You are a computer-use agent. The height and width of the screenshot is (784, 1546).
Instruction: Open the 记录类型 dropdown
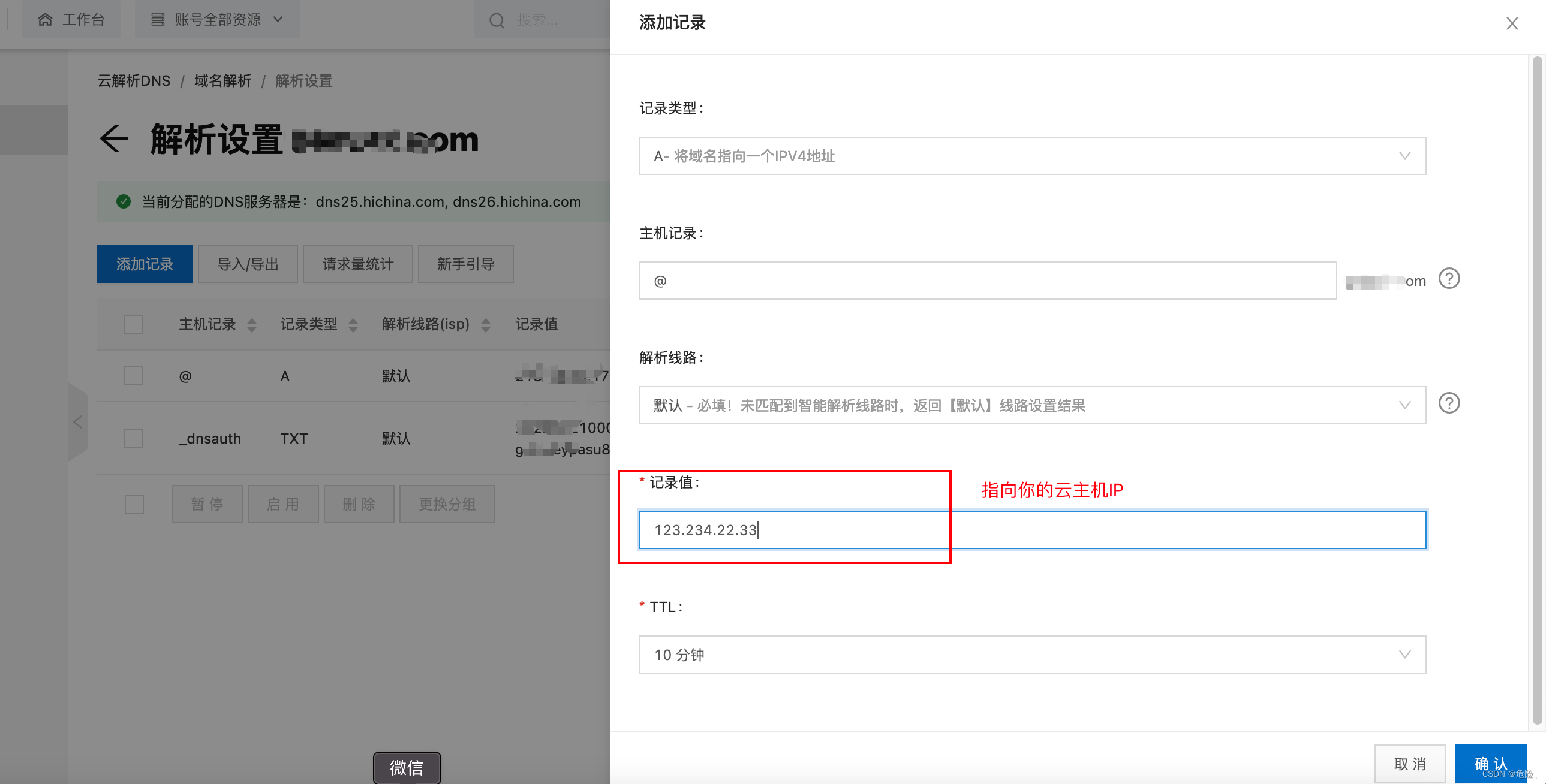click(1032, 156)
